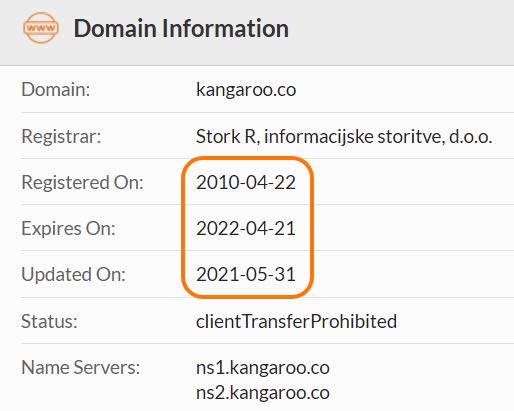Click the Updated On: label

click(73, 275)
